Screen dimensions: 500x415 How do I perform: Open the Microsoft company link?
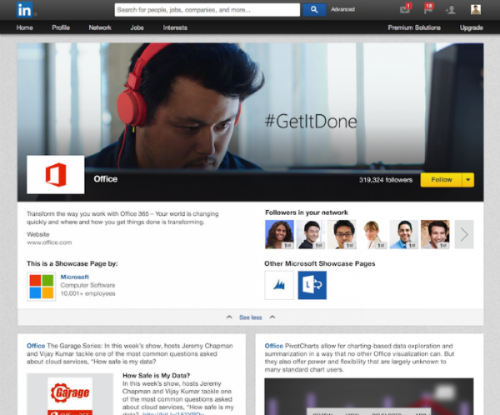[75, 277]
